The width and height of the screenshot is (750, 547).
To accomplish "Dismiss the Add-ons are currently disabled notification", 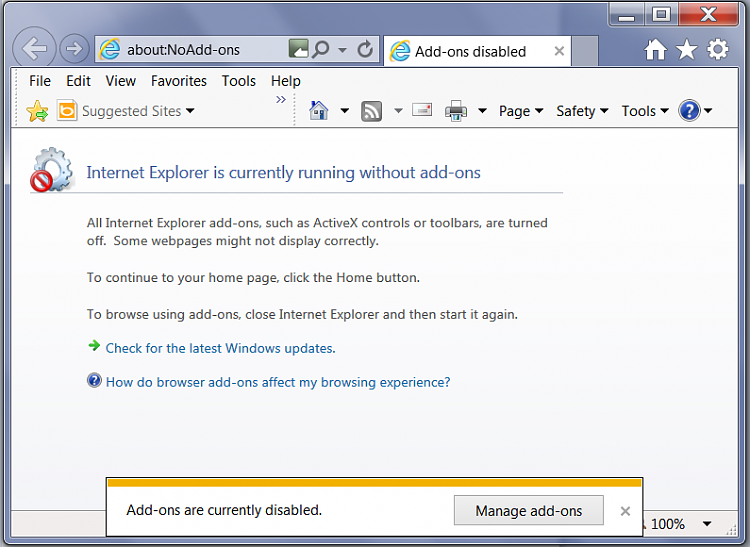I will point(625,511).
